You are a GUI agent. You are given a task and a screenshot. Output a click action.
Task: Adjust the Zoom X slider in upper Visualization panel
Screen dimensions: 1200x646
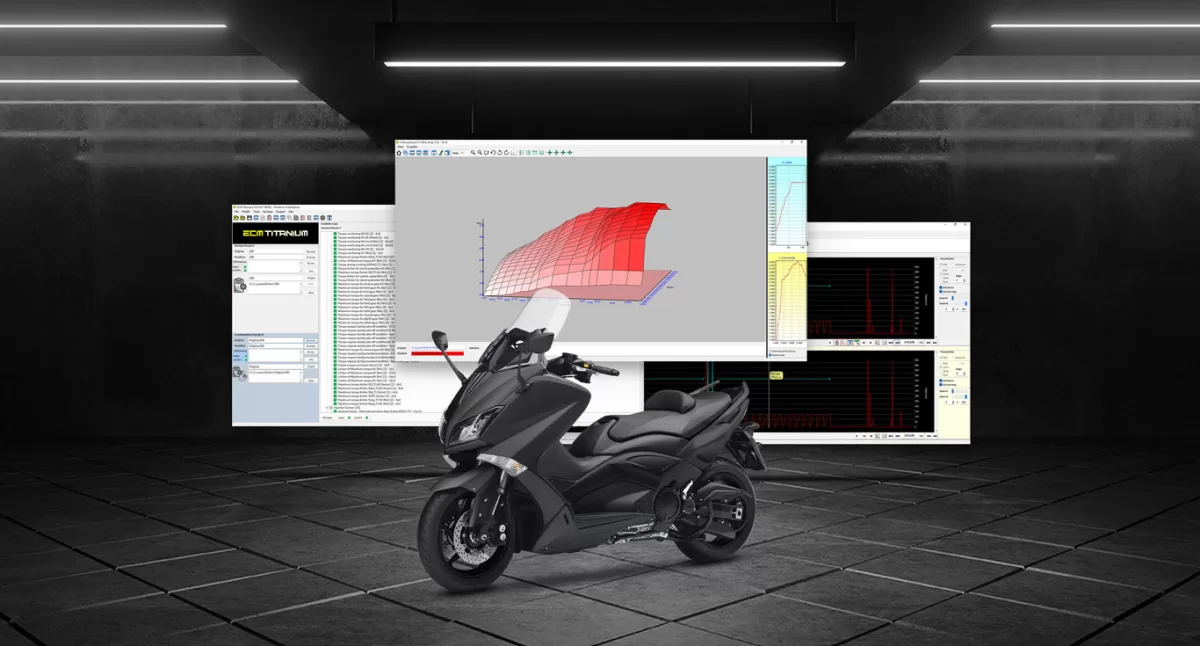click(x=954, y=298)
